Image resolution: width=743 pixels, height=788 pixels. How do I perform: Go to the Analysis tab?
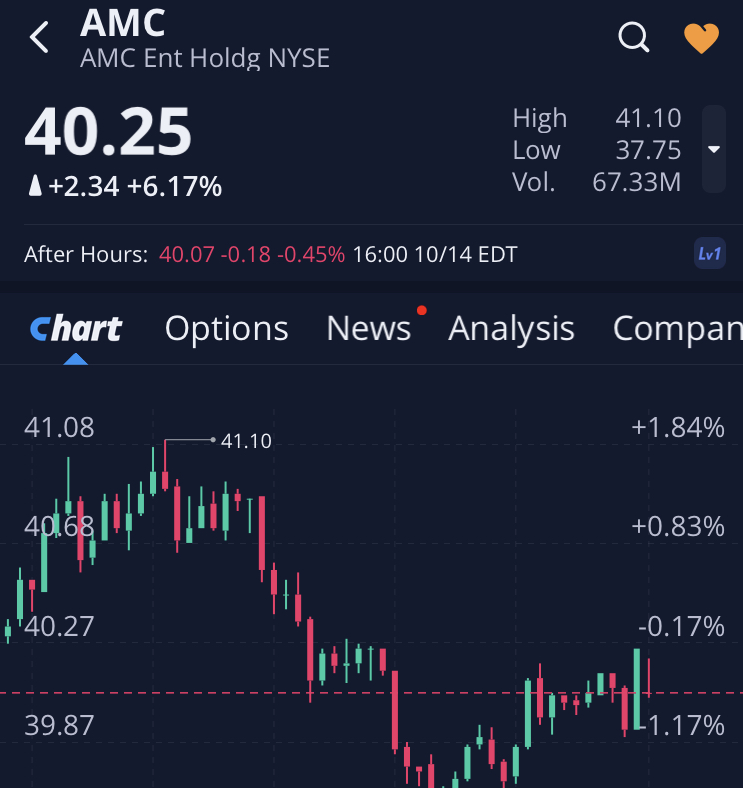click(x=511, y=328)
